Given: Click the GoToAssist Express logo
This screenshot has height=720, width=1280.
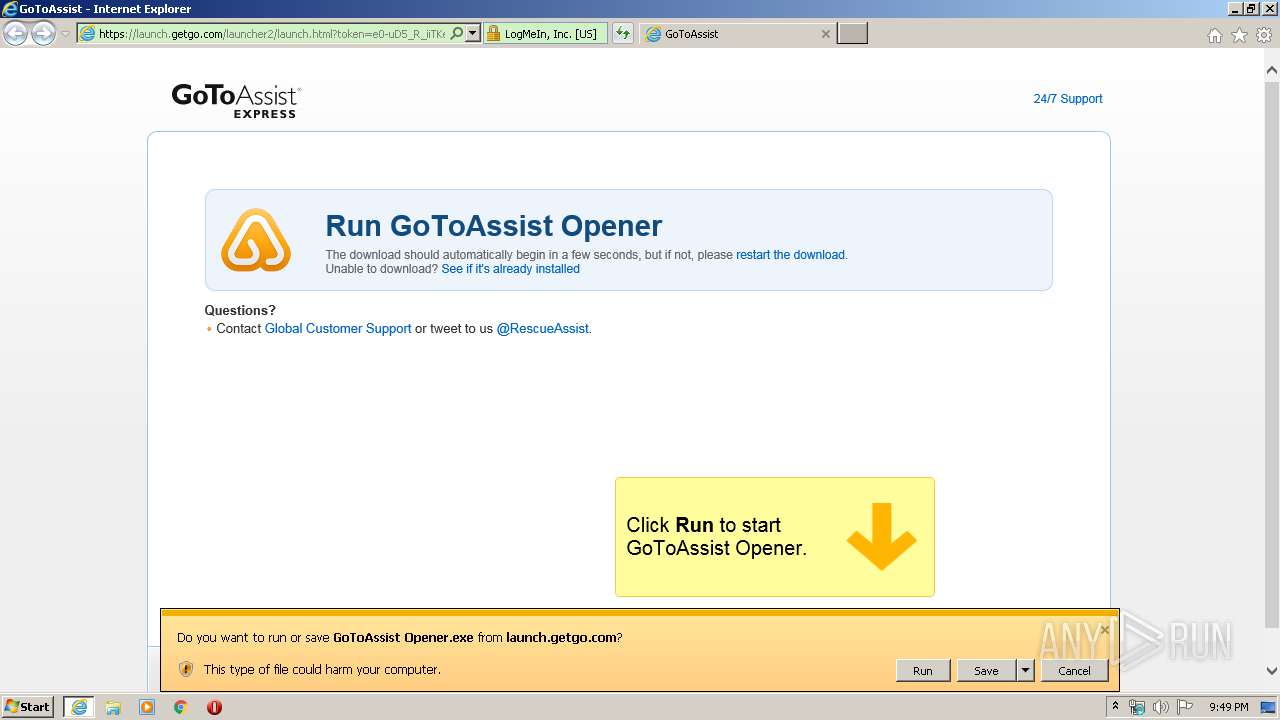Looking at the screenshot, I should pyautogui.click(x=236, y=101).
